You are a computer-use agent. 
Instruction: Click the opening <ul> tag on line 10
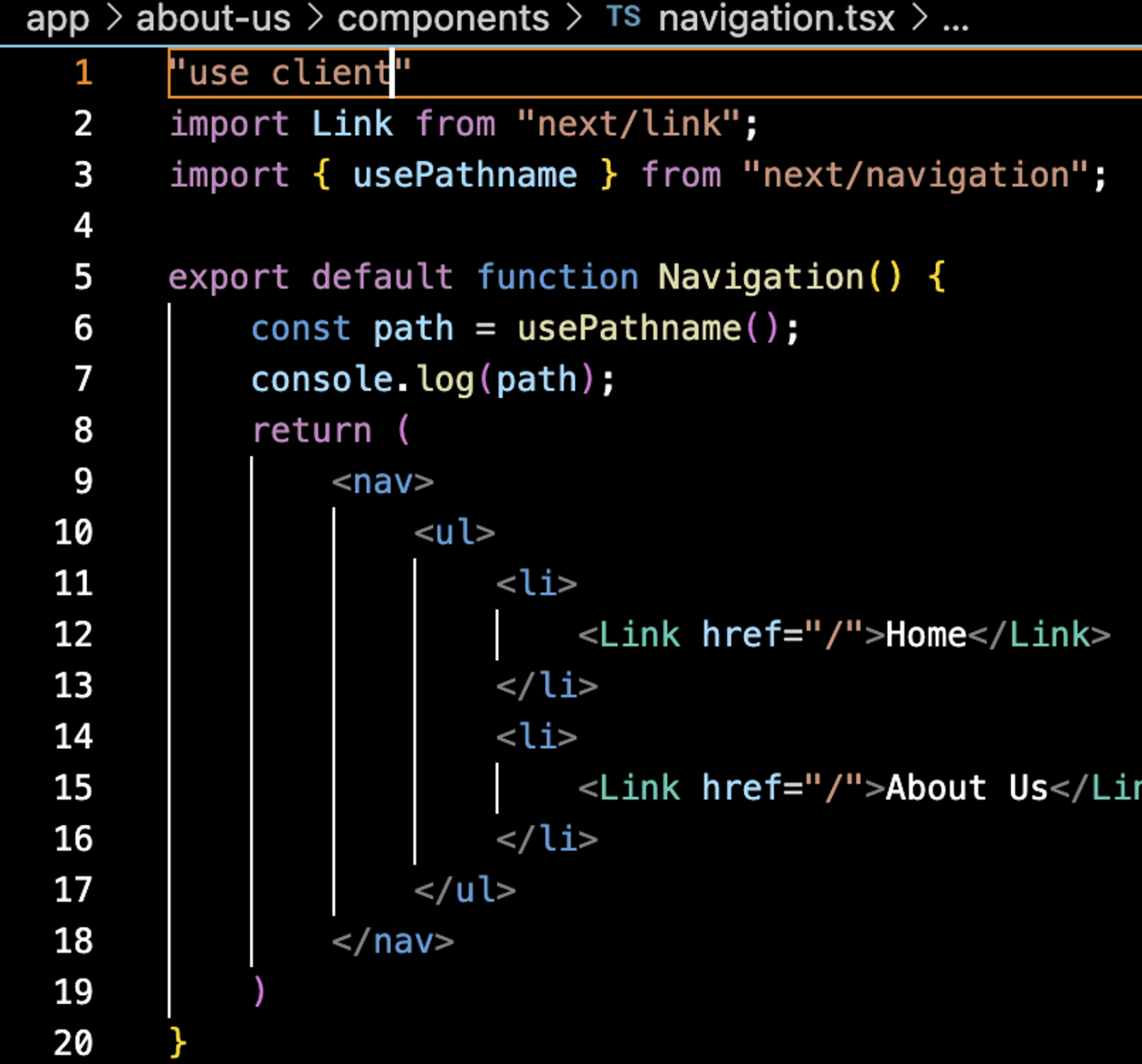tap(454, 533)
